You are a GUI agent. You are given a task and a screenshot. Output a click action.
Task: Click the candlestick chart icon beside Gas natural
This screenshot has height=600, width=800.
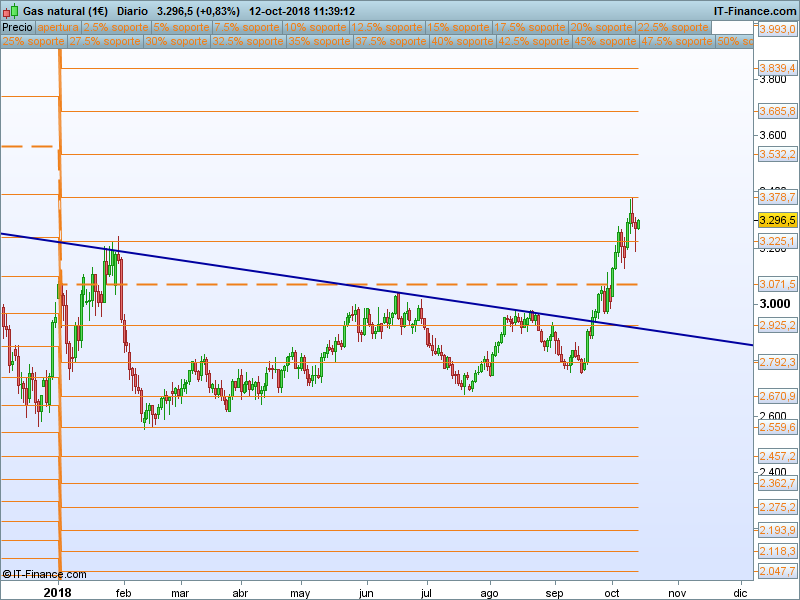(10, 11)
